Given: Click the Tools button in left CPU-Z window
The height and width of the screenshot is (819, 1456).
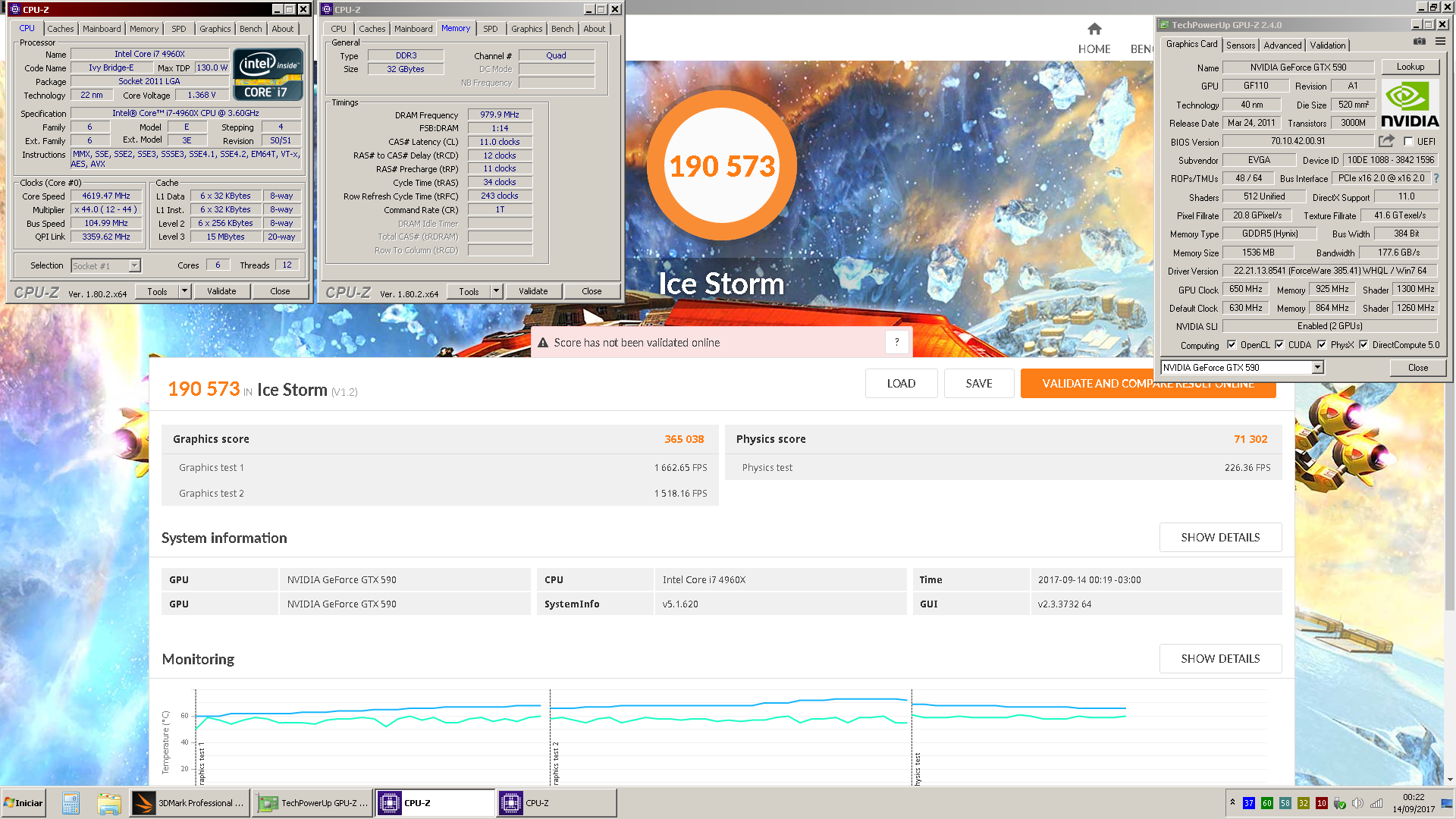Looking at the screenshot, I should 157,291.
